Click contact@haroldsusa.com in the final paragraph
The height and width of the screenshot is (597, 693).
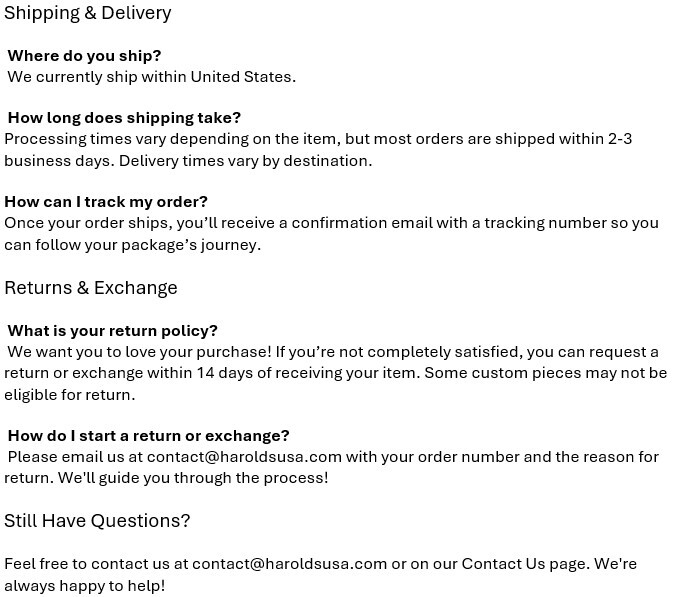290,564
